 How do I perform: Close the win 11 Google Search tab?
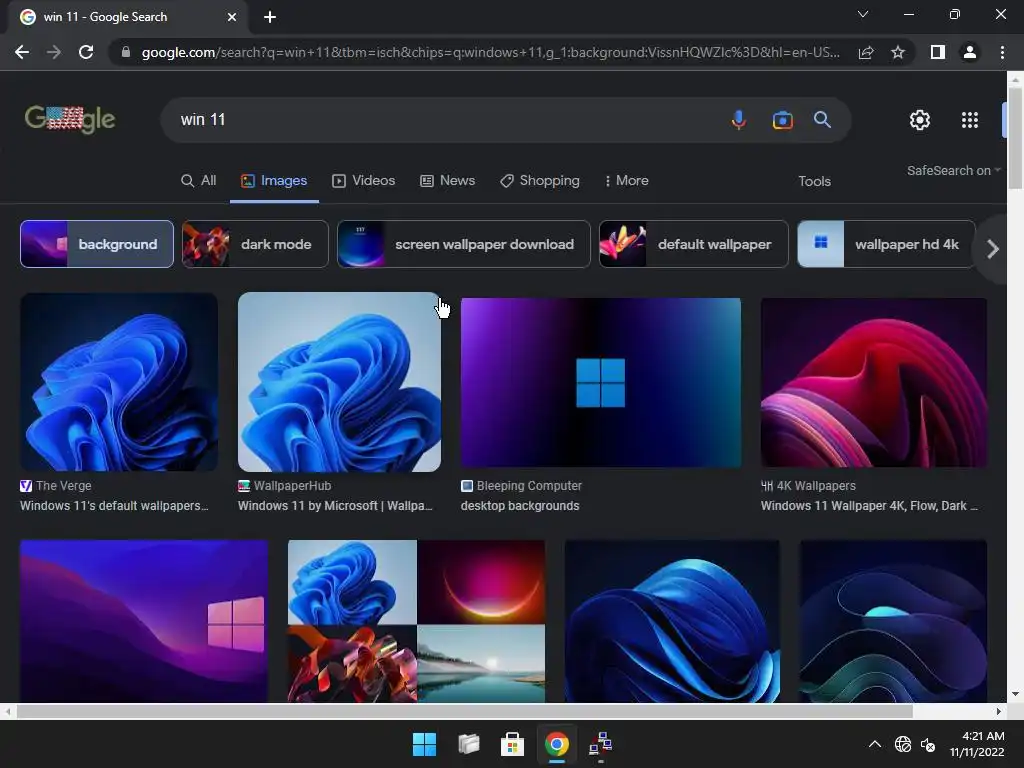point(232,17)
